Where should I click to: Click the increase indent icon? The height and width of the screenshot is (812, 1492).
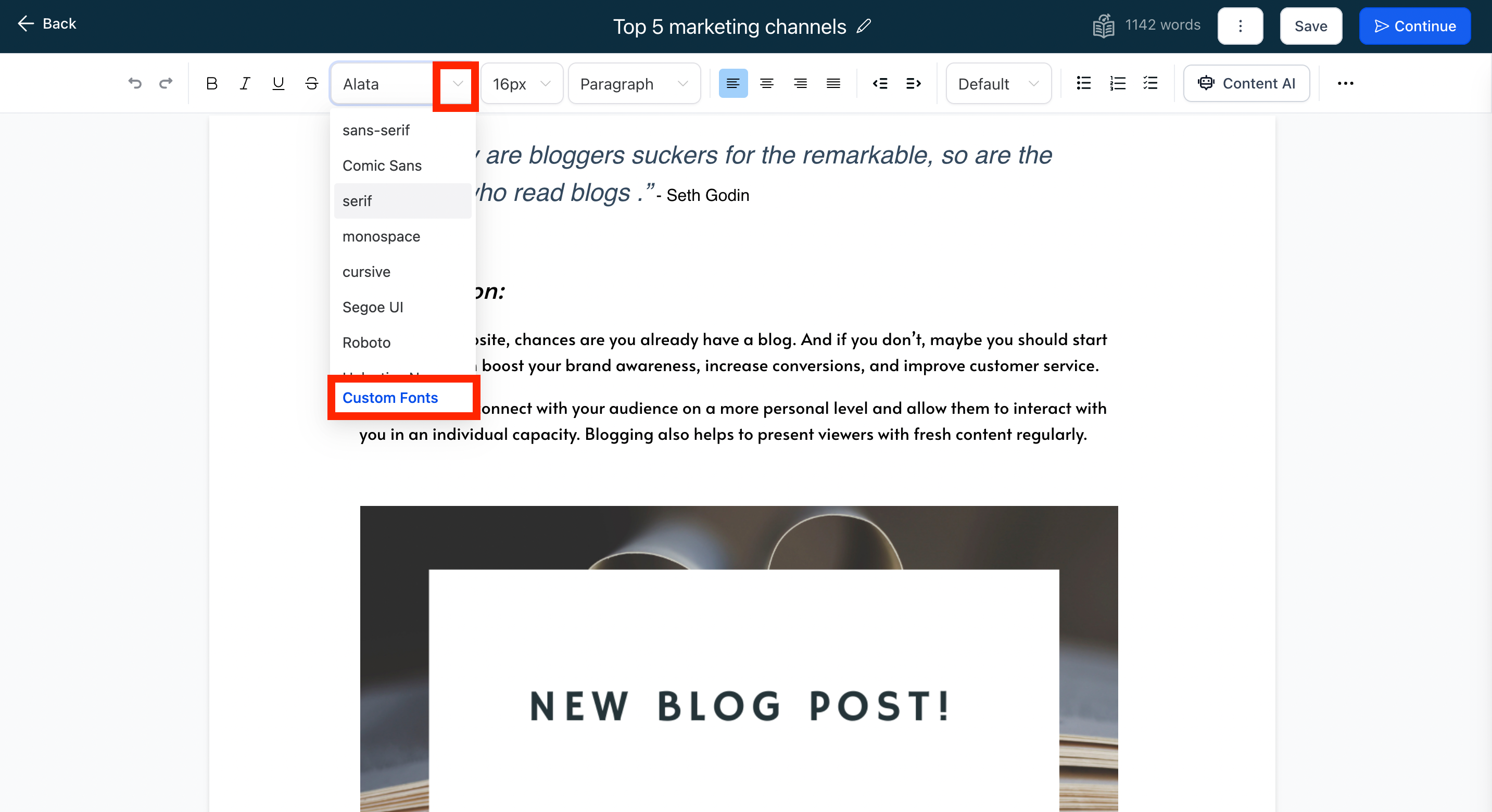coord(911,83)
